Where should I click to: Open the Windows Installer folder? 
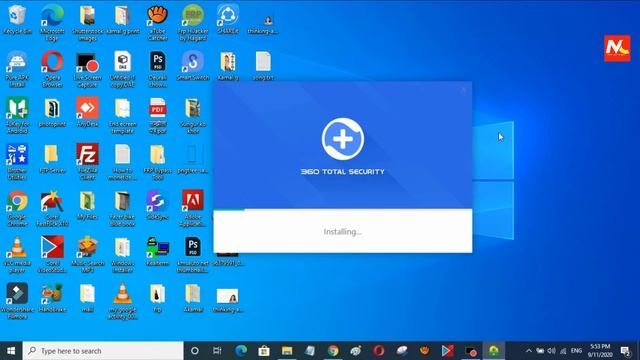[x=122, y=255]
